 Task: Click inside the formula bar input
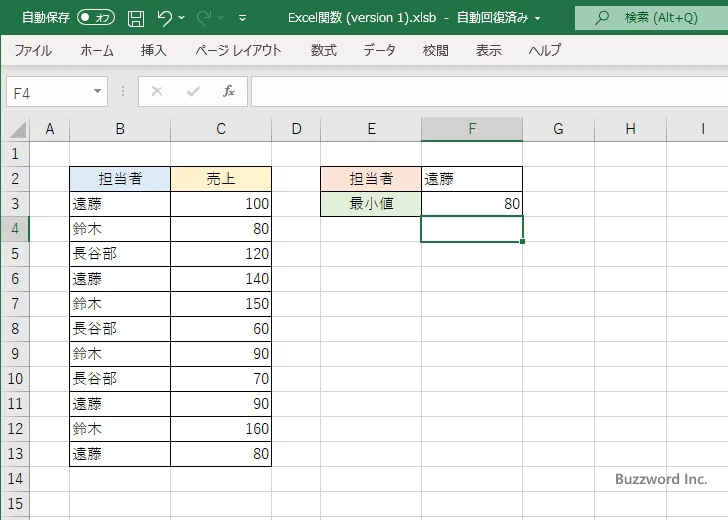pyautogui.click(x=489, y=92)
